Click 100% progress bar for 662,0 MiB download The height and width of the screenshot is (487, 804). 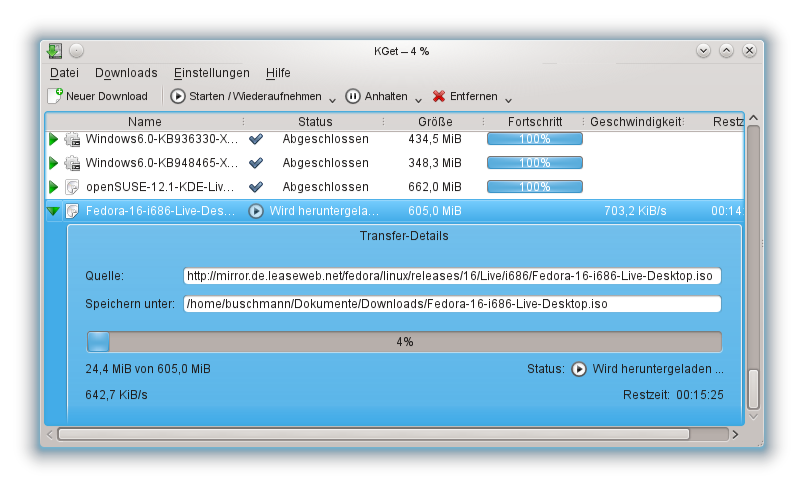535,187
